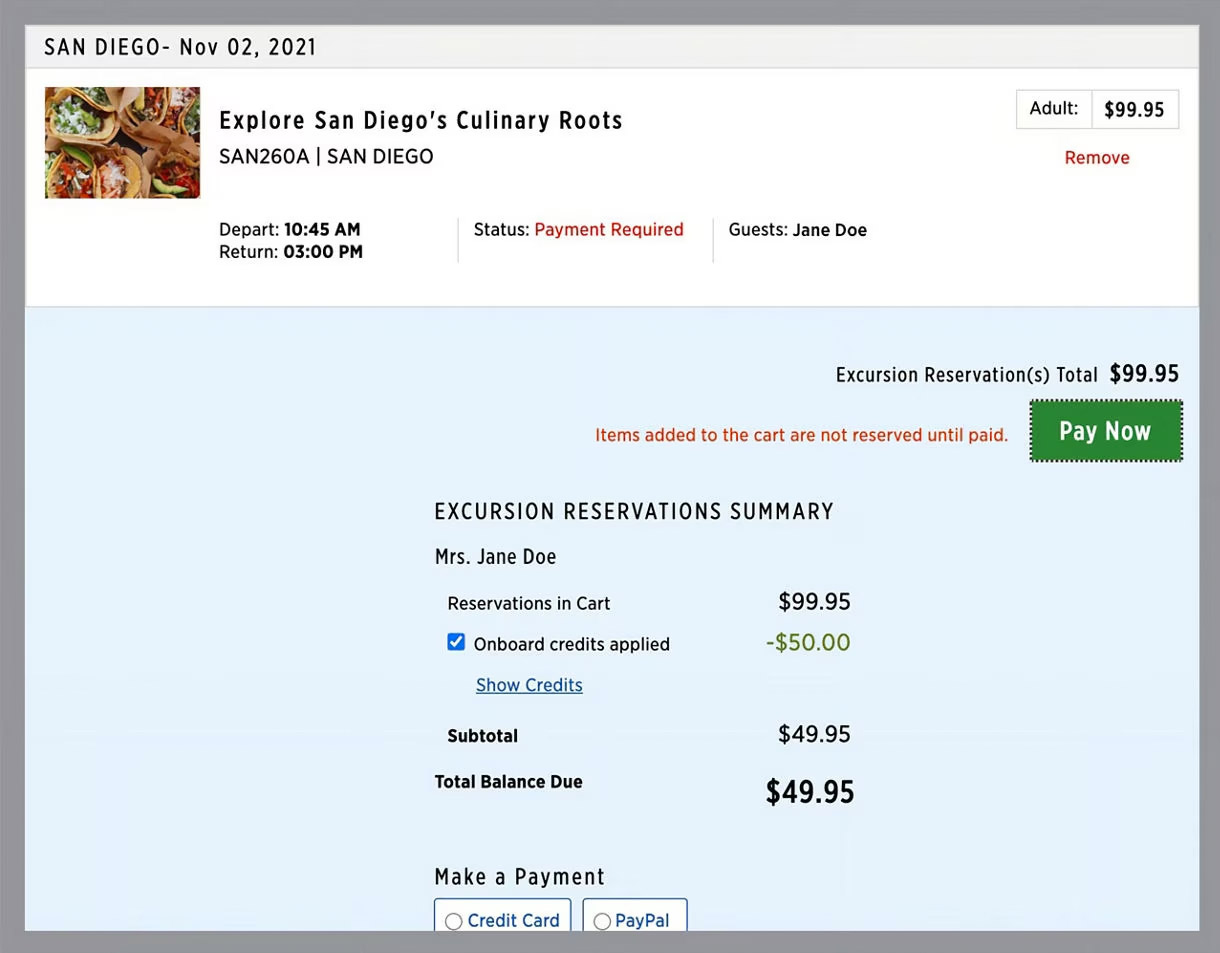Choose PayPal as the payment method
Viewport: 1220px width, 953px height.
tap(602, 921)
